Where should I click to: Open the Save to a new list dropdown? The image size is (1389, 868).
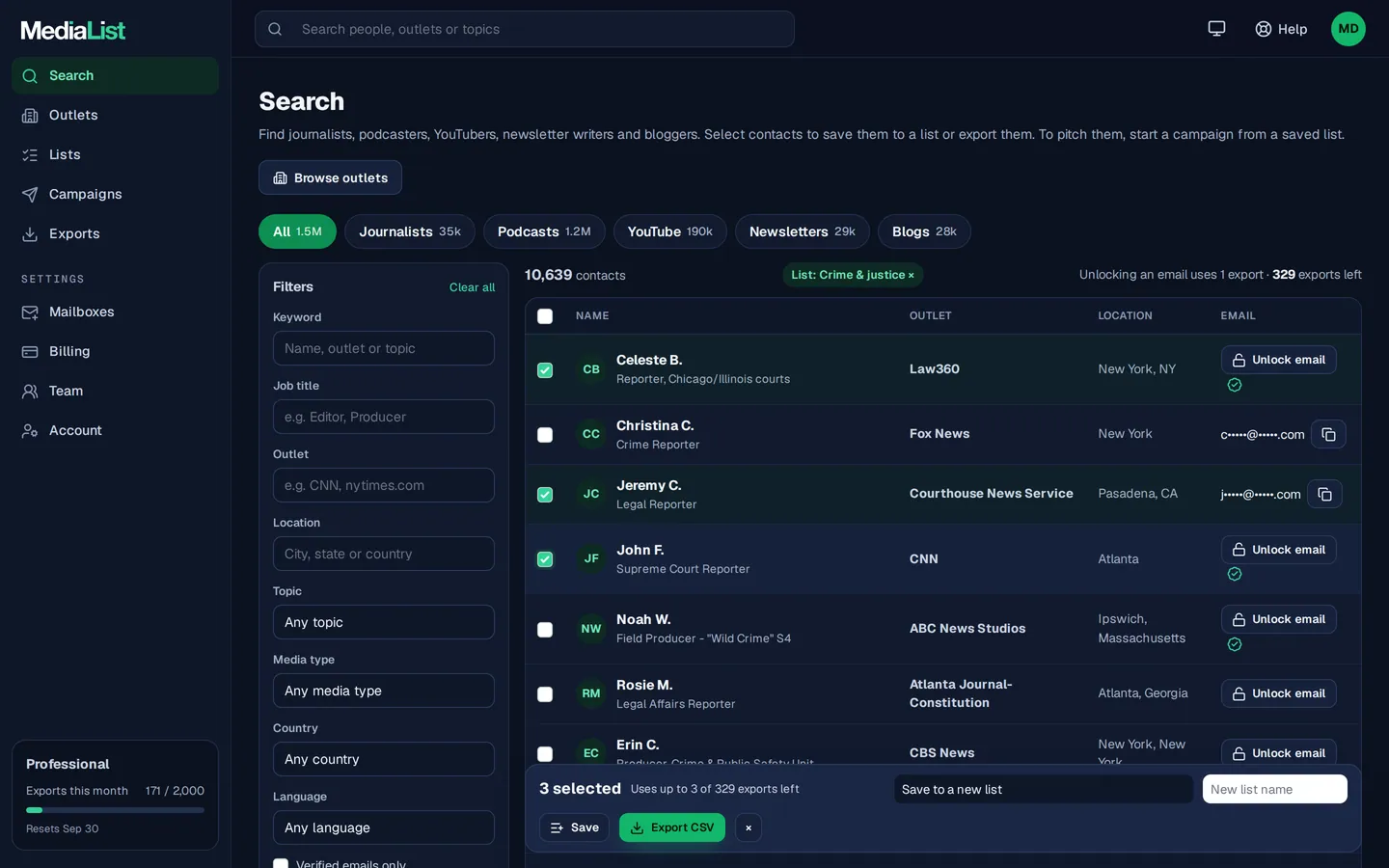click(x=1044, y=789)
